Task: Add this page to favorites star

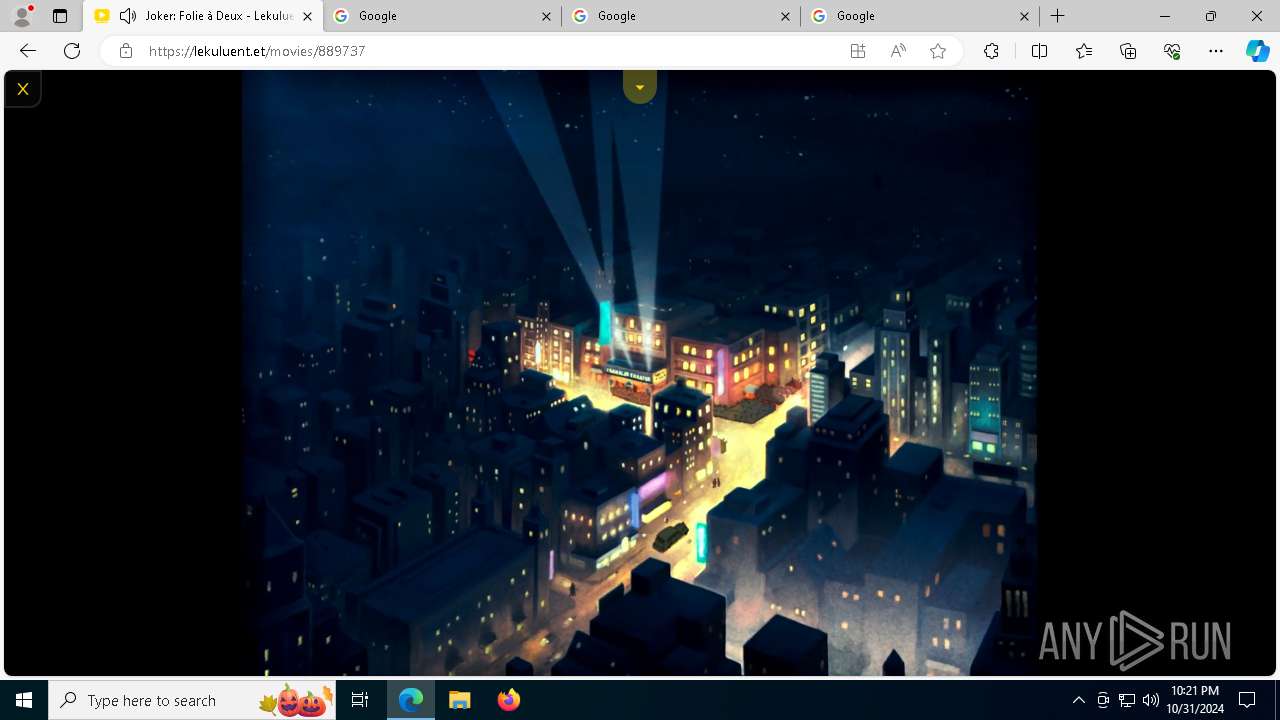Action: click(938, 51)
